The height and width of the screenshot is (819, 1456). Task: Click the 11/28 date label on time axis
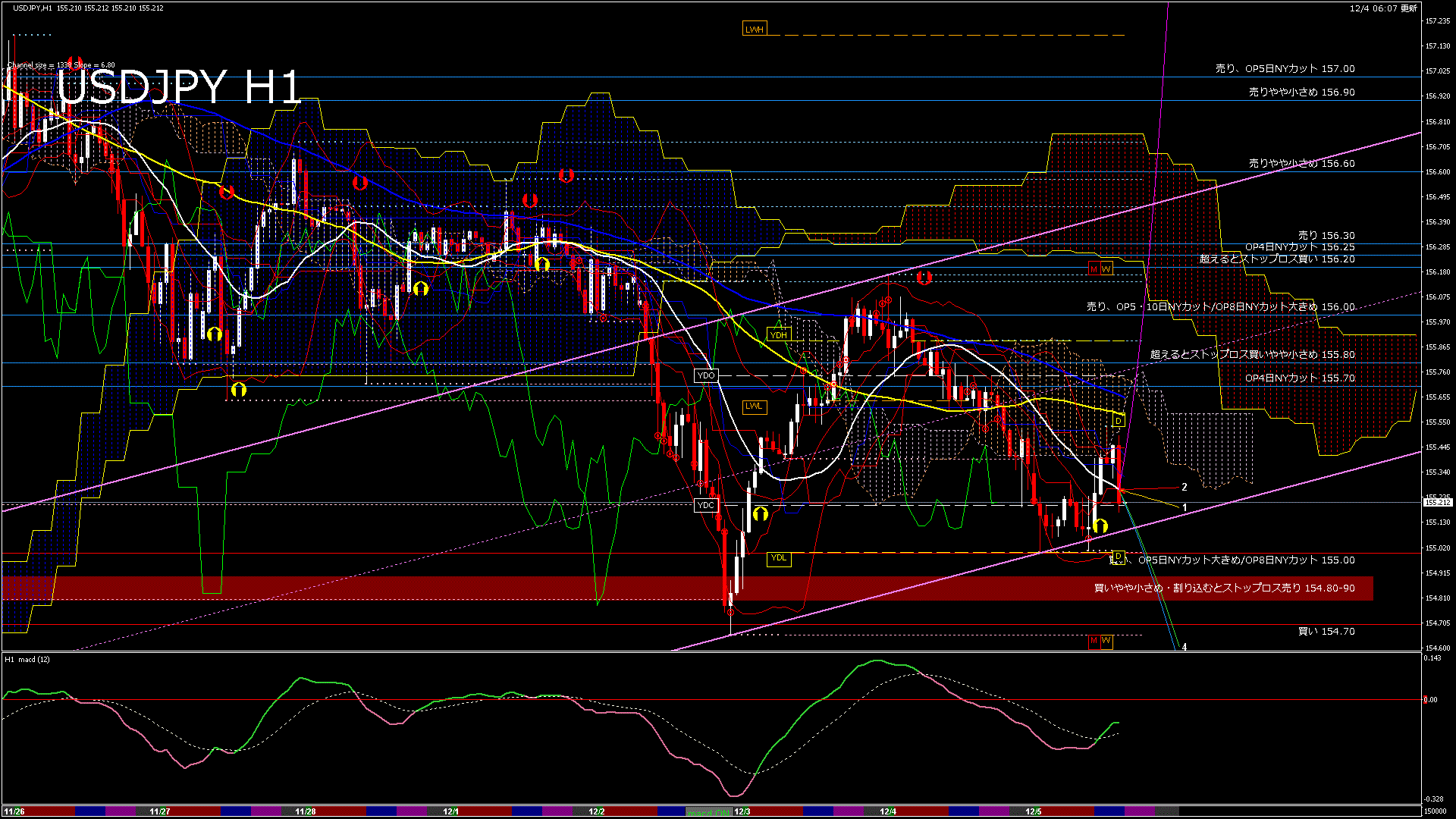[x=305, y=811]
